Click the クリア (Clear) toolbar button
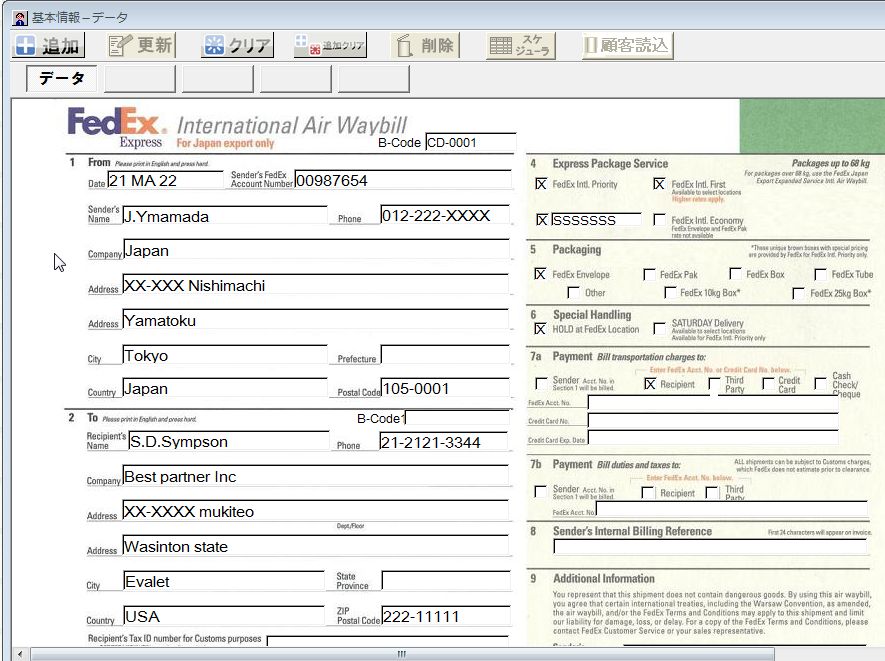 pyautogui.click(x=237, y=45)
